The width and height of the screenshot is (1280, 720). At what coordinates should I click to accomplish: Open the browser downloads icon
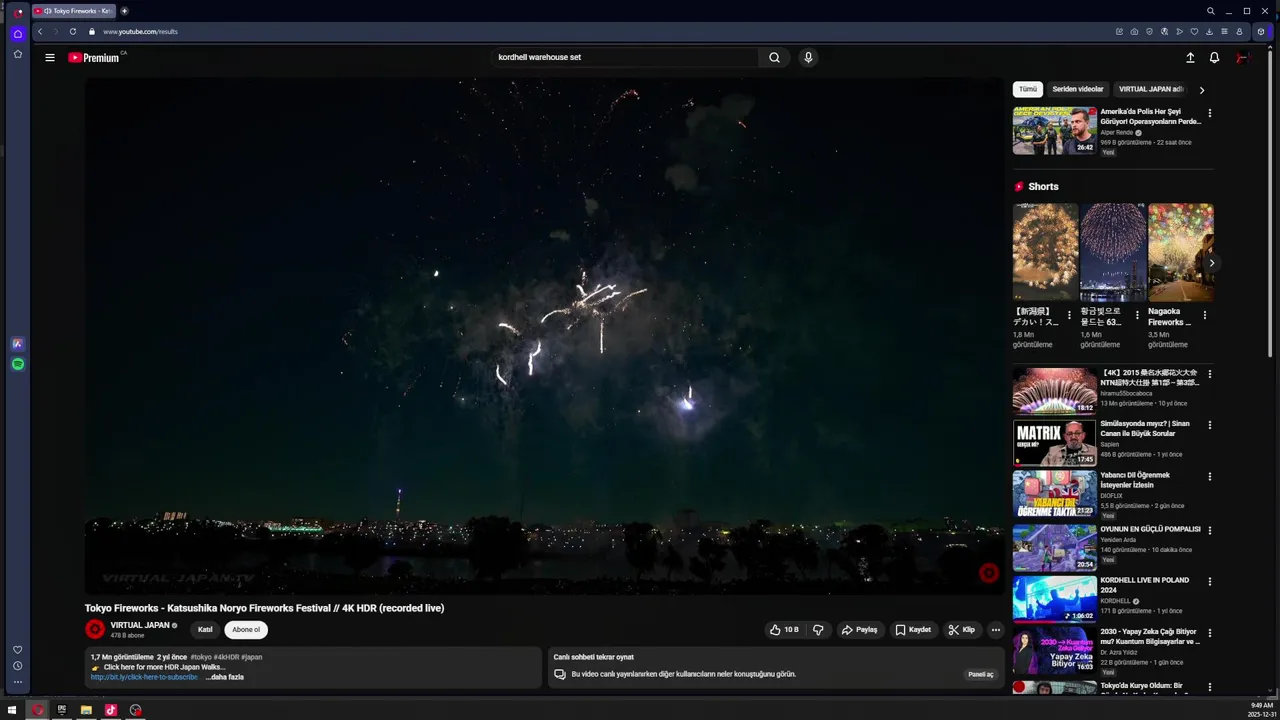tap(1209, 31)
